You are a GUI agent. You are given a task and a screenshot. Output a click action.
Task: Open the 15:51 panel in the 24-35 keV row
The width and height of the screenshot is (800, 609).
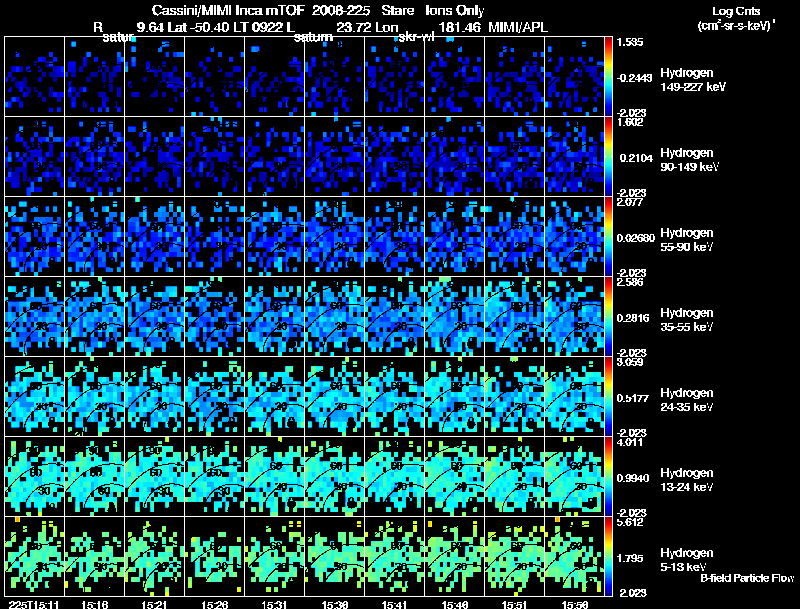[x=515, y=397]
